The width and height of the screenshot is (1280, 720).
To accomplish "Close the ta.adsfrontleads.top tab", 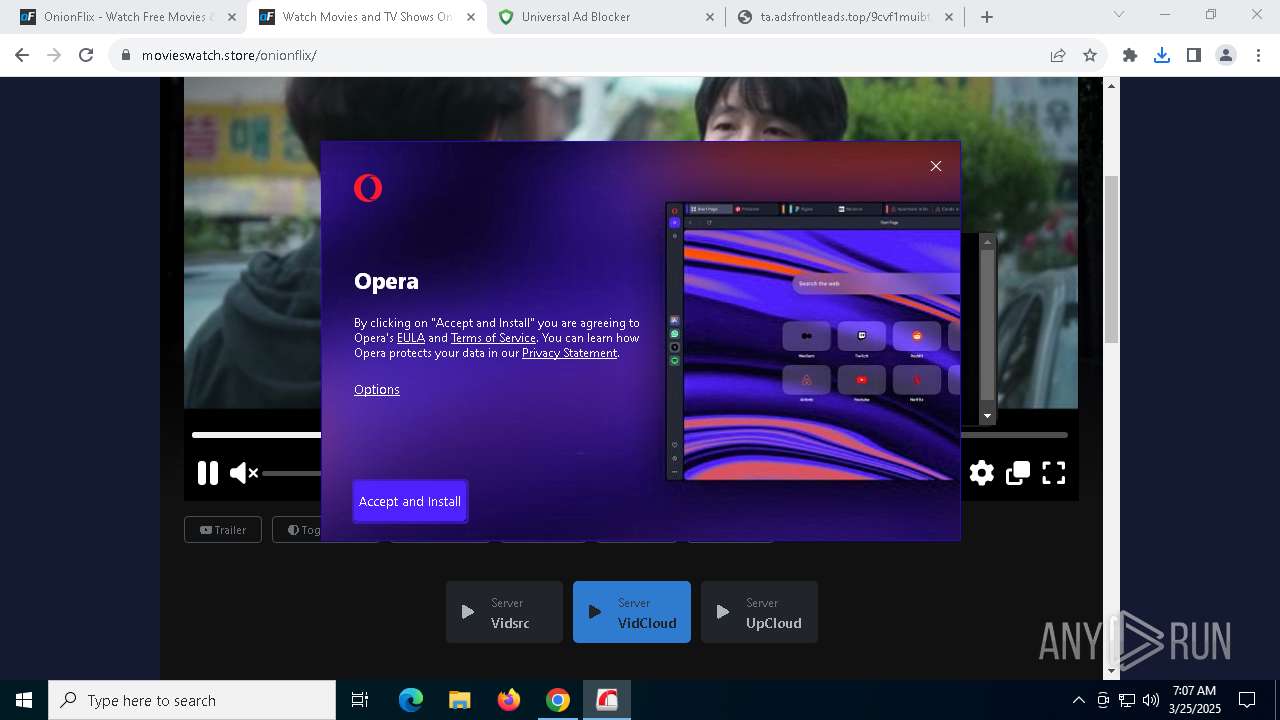I will tap(948, 17).
